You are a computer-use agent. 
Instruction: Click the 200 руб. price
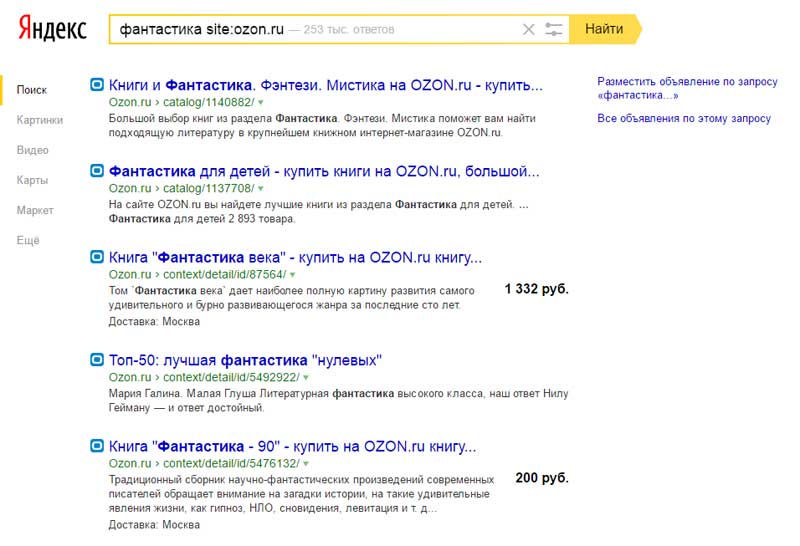[542, 478]
